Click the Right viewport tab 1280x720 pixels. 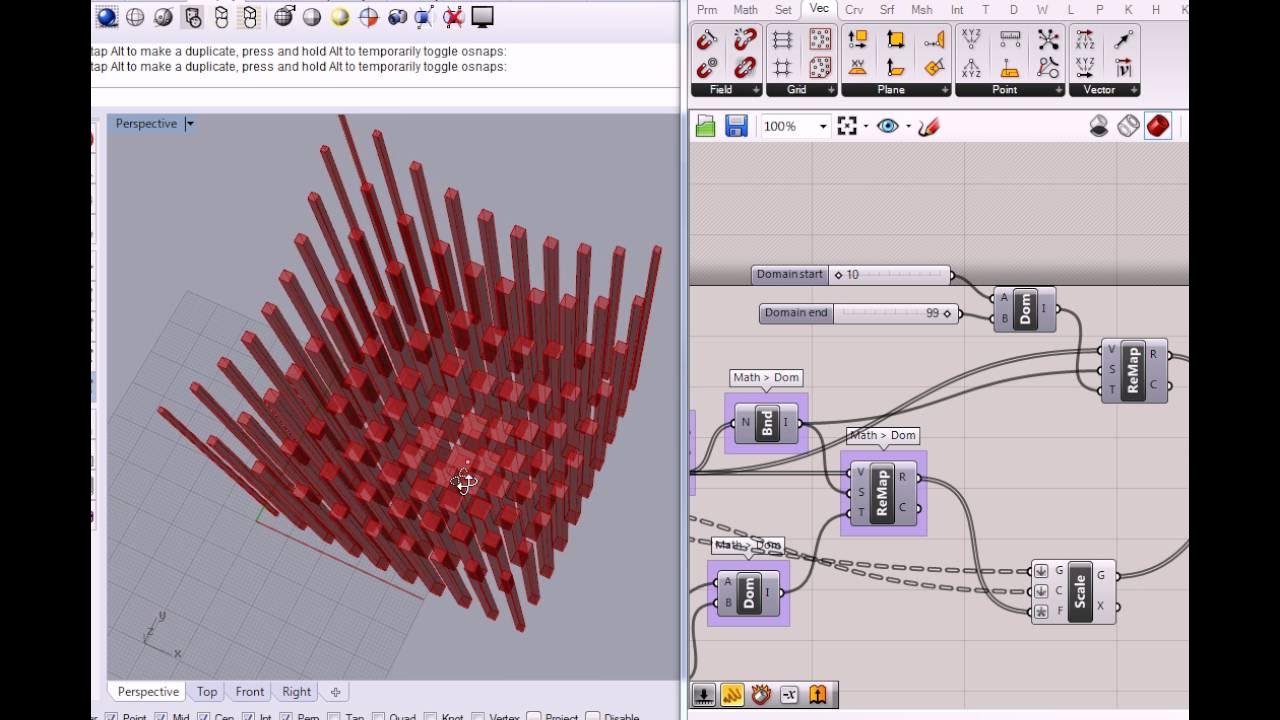coord(296,692)
